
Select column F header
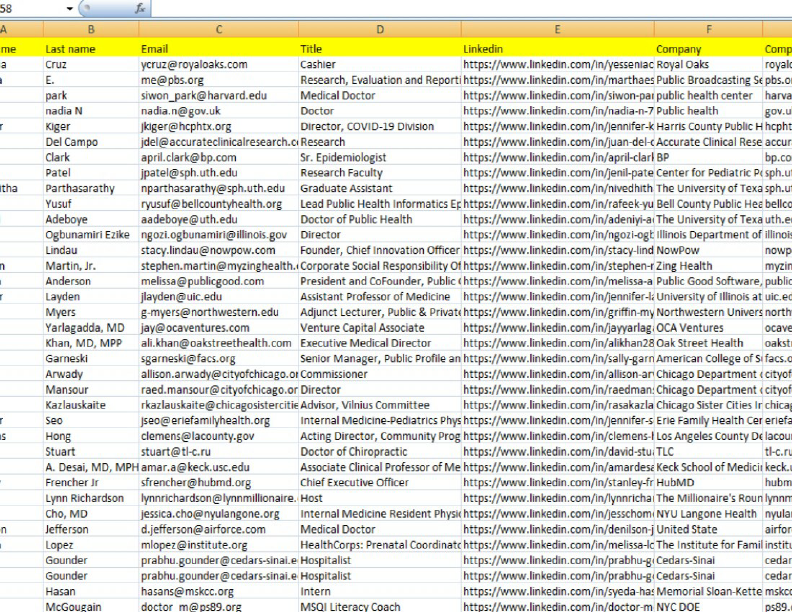(x=709, y=30)
